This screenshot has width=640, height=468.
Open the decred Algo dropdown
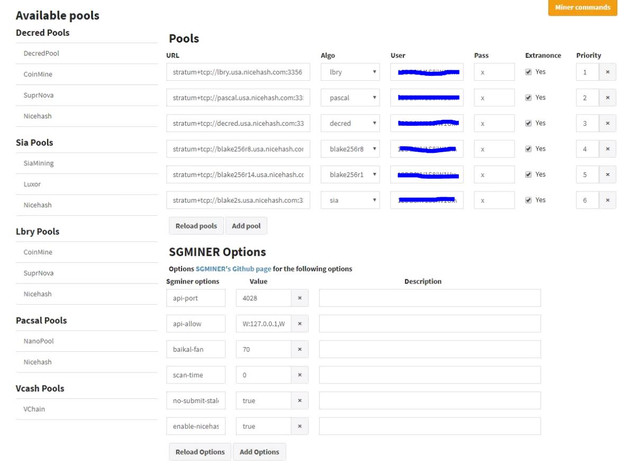click(350, 123)
